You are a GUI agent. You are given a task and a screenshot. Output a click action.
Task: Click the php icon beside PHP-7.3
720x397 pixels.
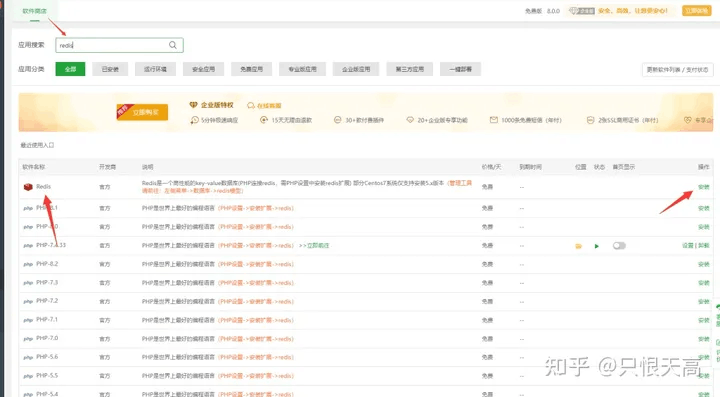coord(28,283)
